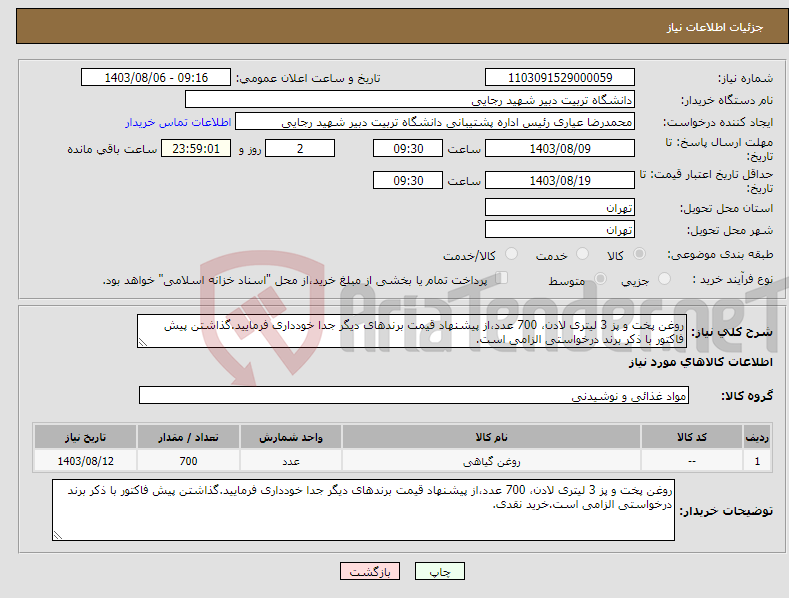Select the جزیی purchase type radio
Image resolution: width=789 pixels, height=598 pixels.
tap(664, 279)
